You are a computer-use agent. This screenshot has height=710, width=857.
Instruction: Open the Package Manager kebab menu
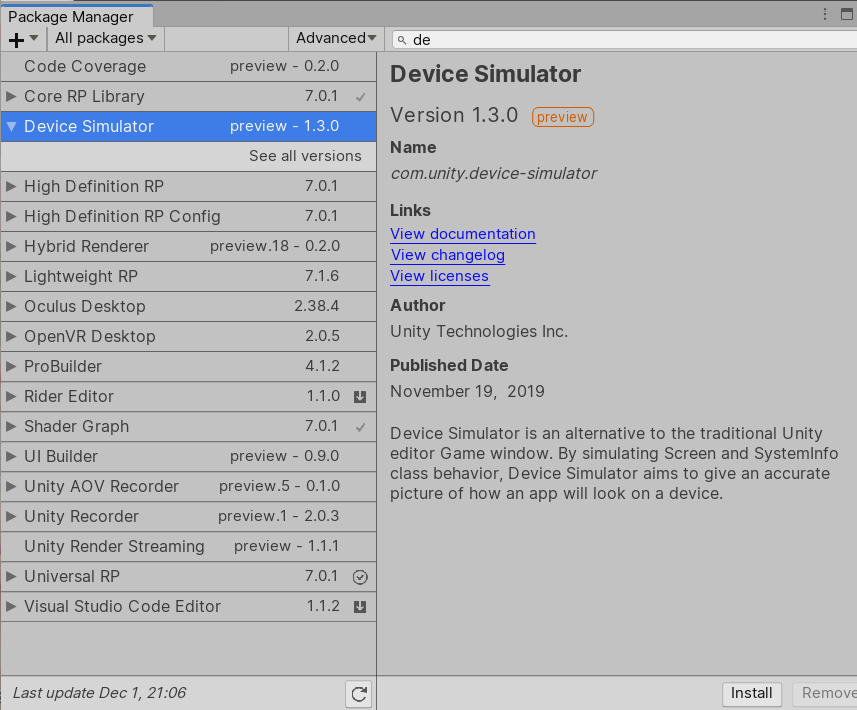[825, 14]
